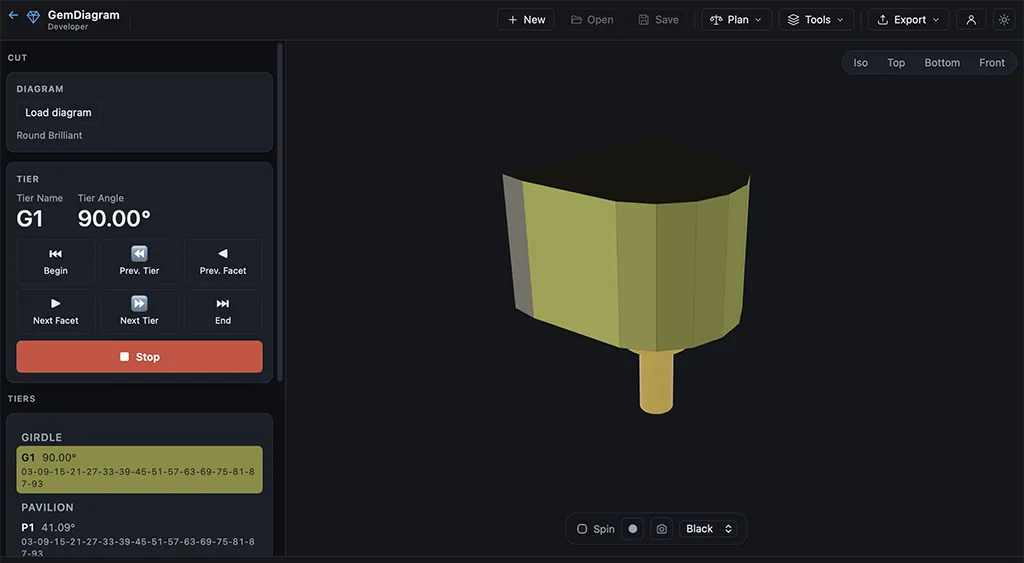Click the back arrow icon
Screen dimensions: 1024x563
13,15
